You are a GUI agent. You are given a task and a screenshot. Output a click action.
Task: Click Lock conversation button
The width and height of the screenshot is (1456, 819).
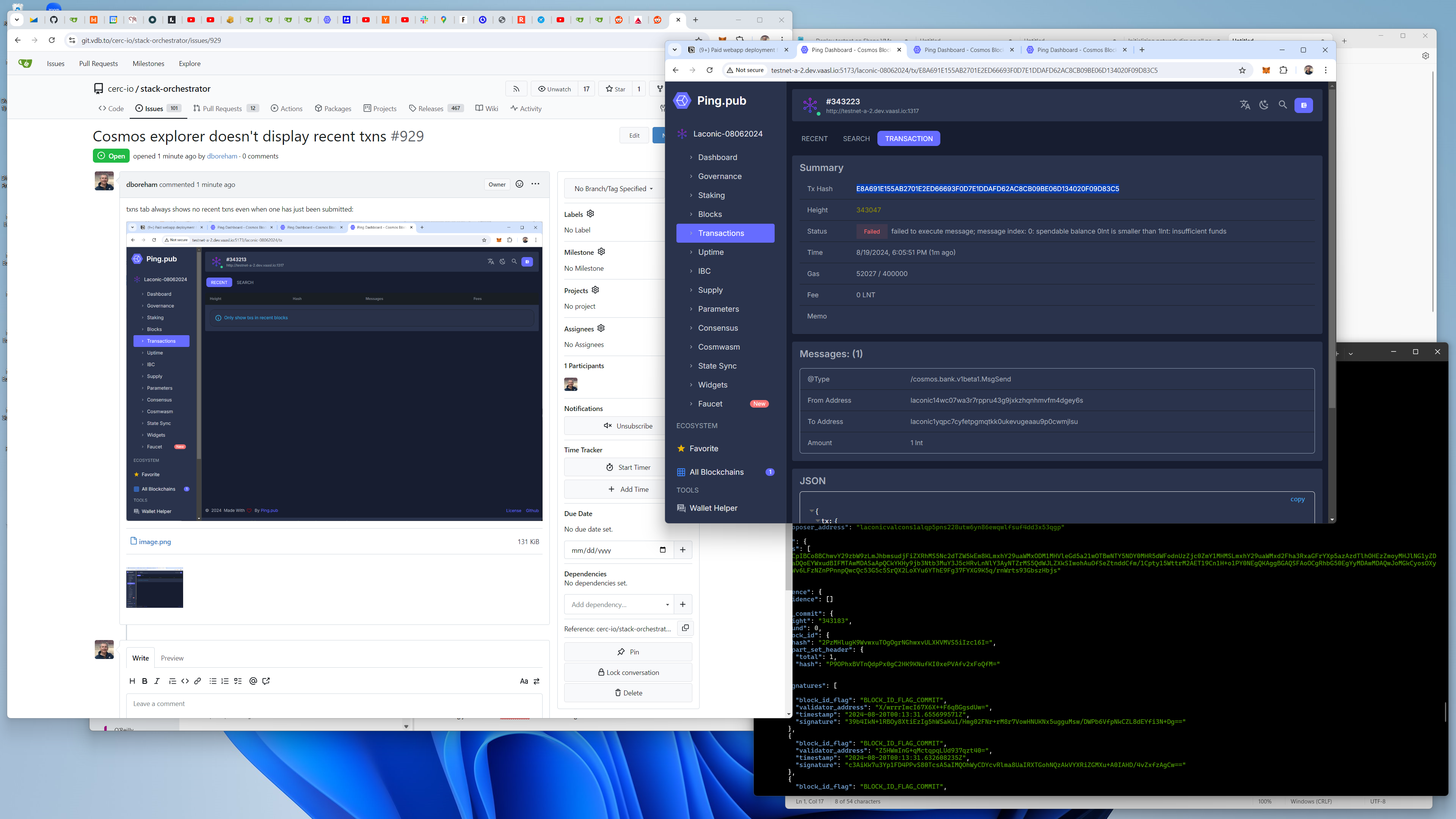pyautogui.click(x=628, y=673)
